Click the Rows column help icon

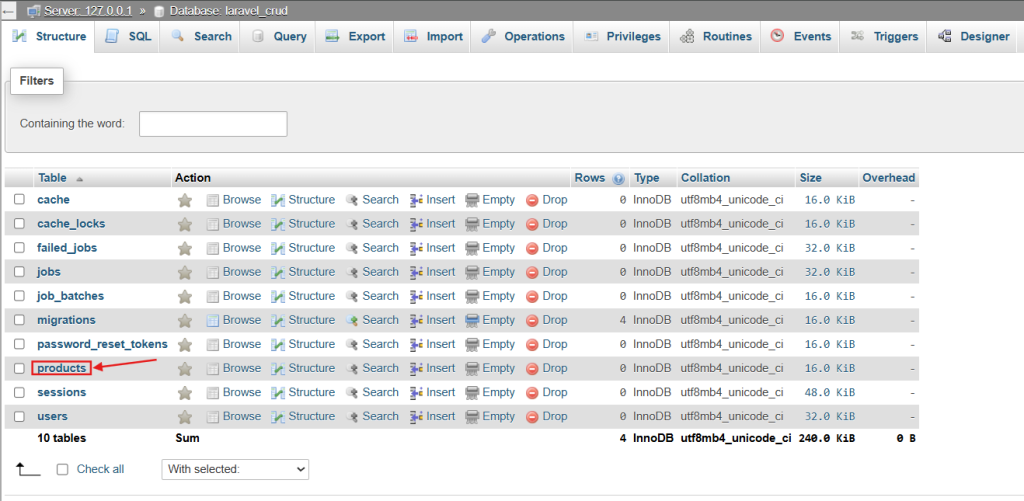click(618, 178)
